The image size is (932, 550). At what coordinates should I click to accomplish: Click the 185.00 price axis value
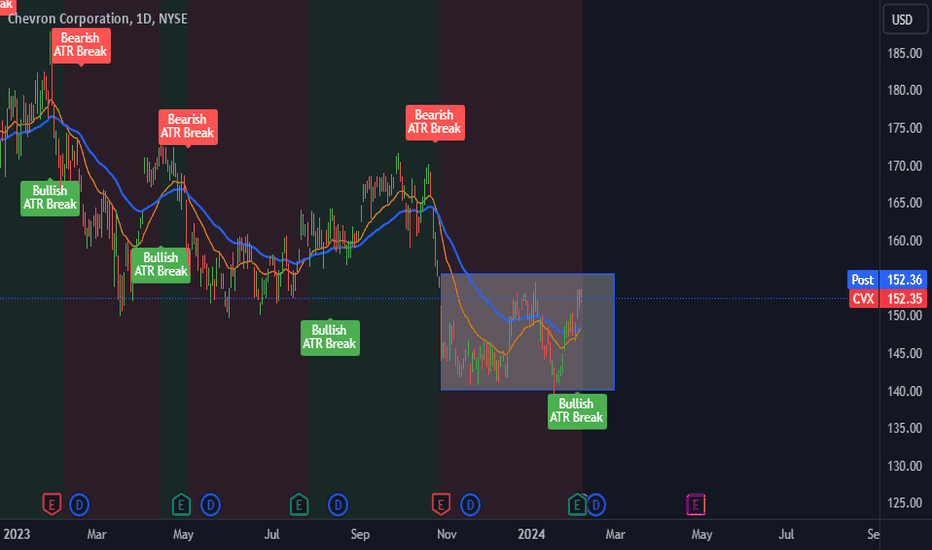905,53
